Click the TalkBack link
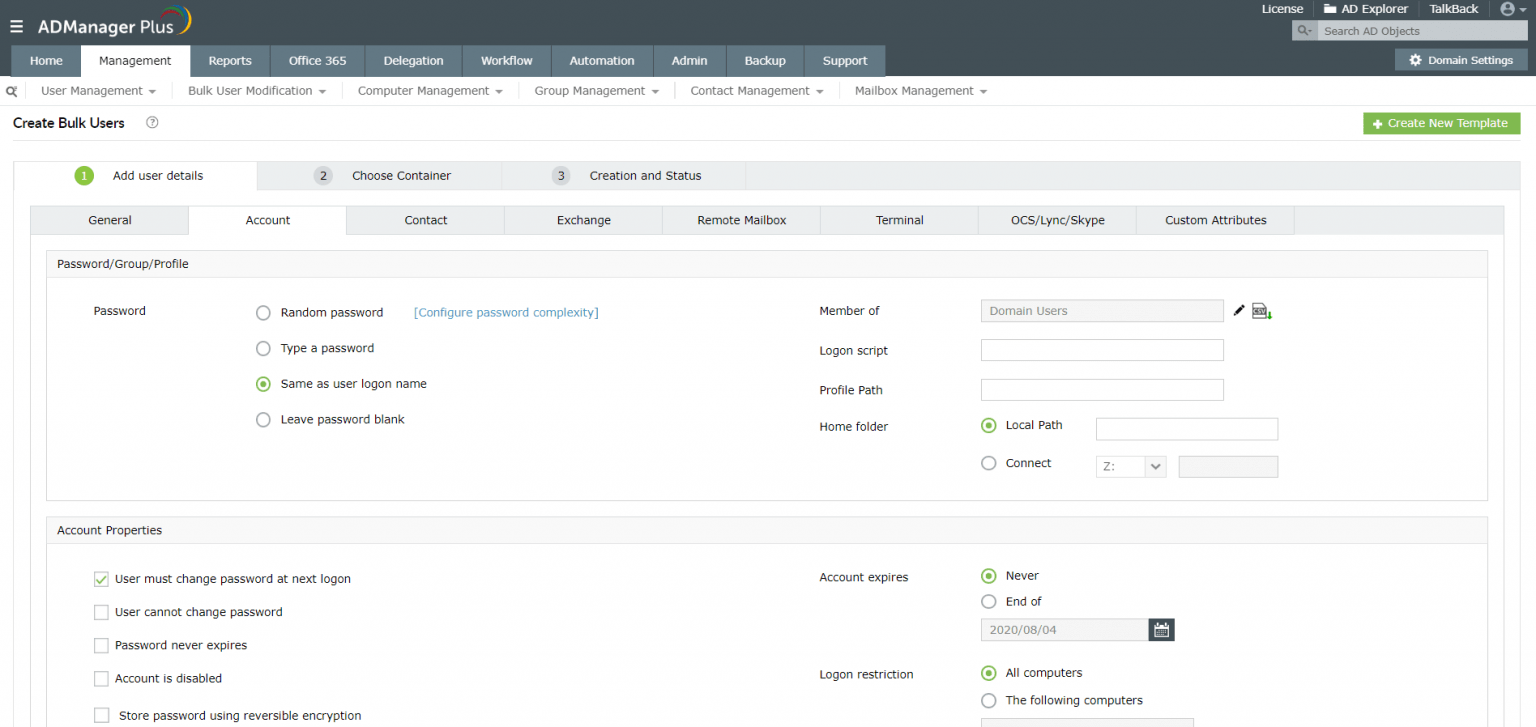Viewport: 1536px width, 727px height. click(x=1454, y=9)
